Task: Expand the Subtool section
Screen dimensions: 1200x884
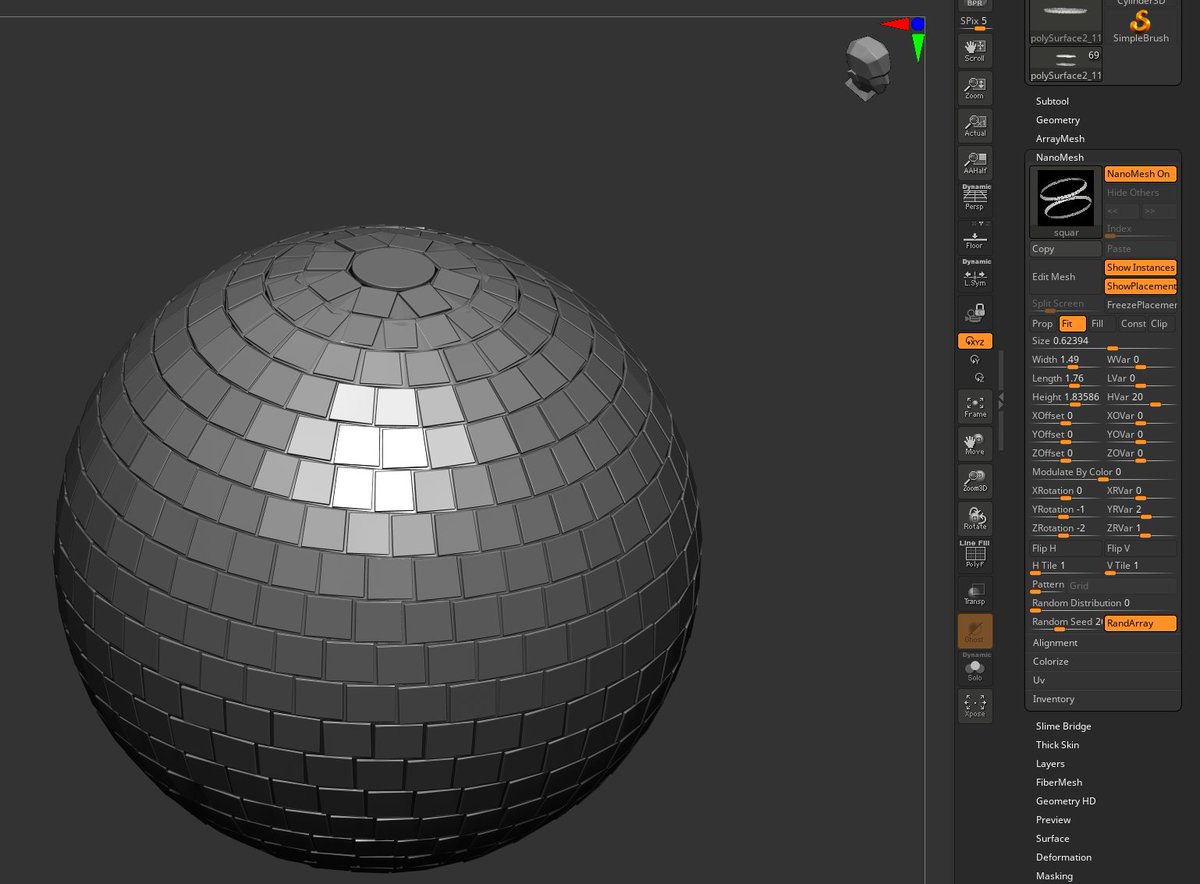Action: (1052, 102)
